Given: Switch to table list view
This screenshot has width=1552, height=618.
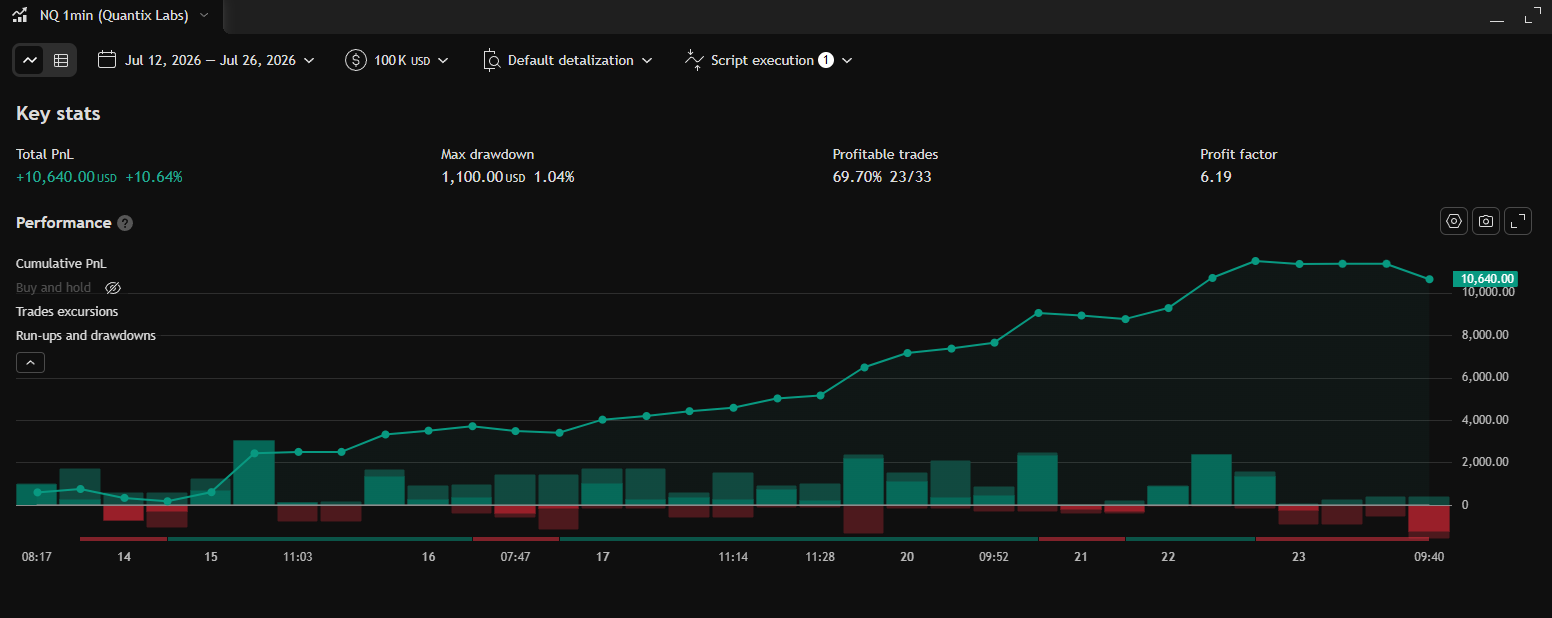Looking at the screenshot, I should [x=61, y=60].
